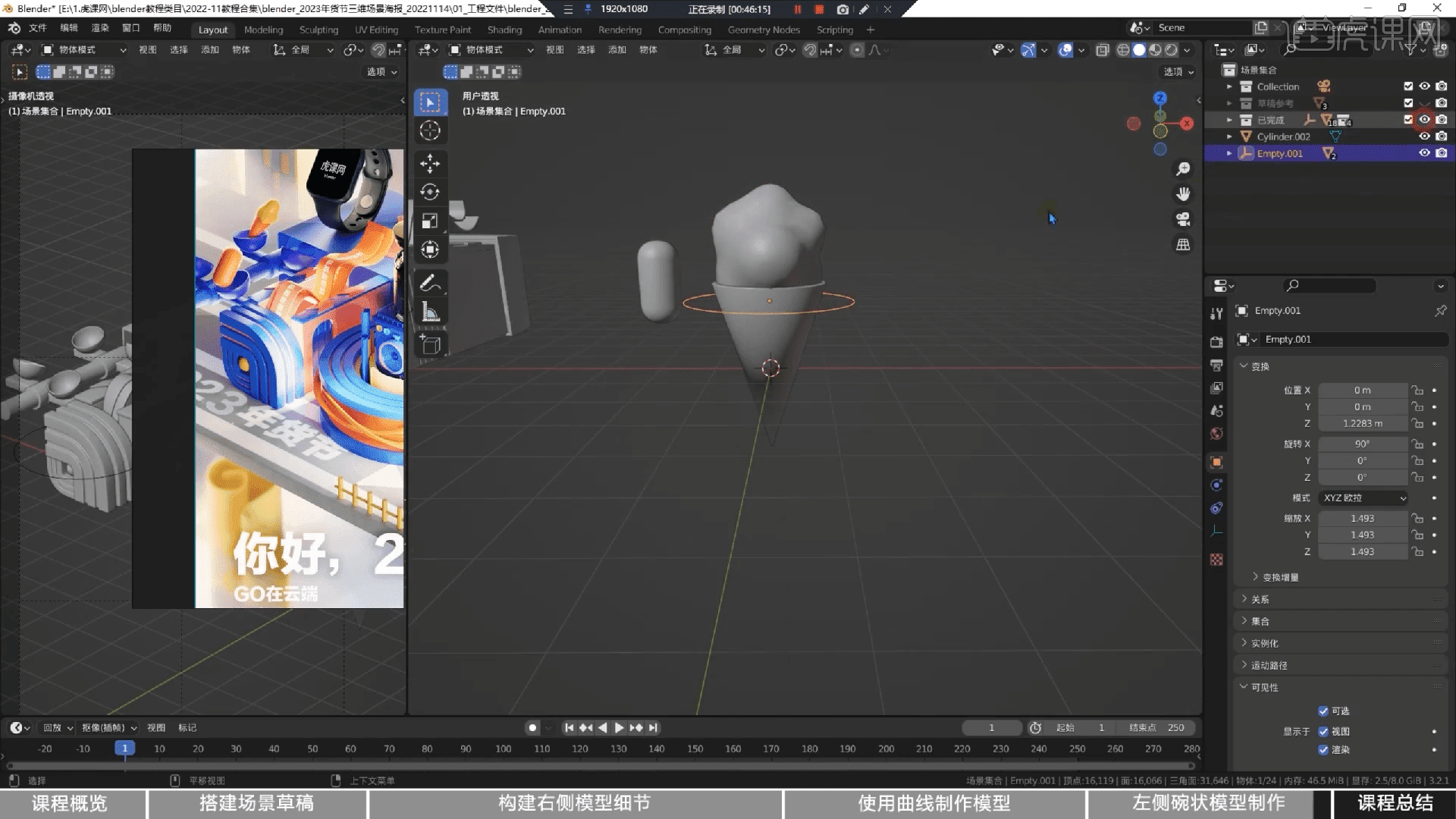The image size is (1456, 819).
Task: Uncheck the 视图 display checkbox
Action: coord(1323,732)
